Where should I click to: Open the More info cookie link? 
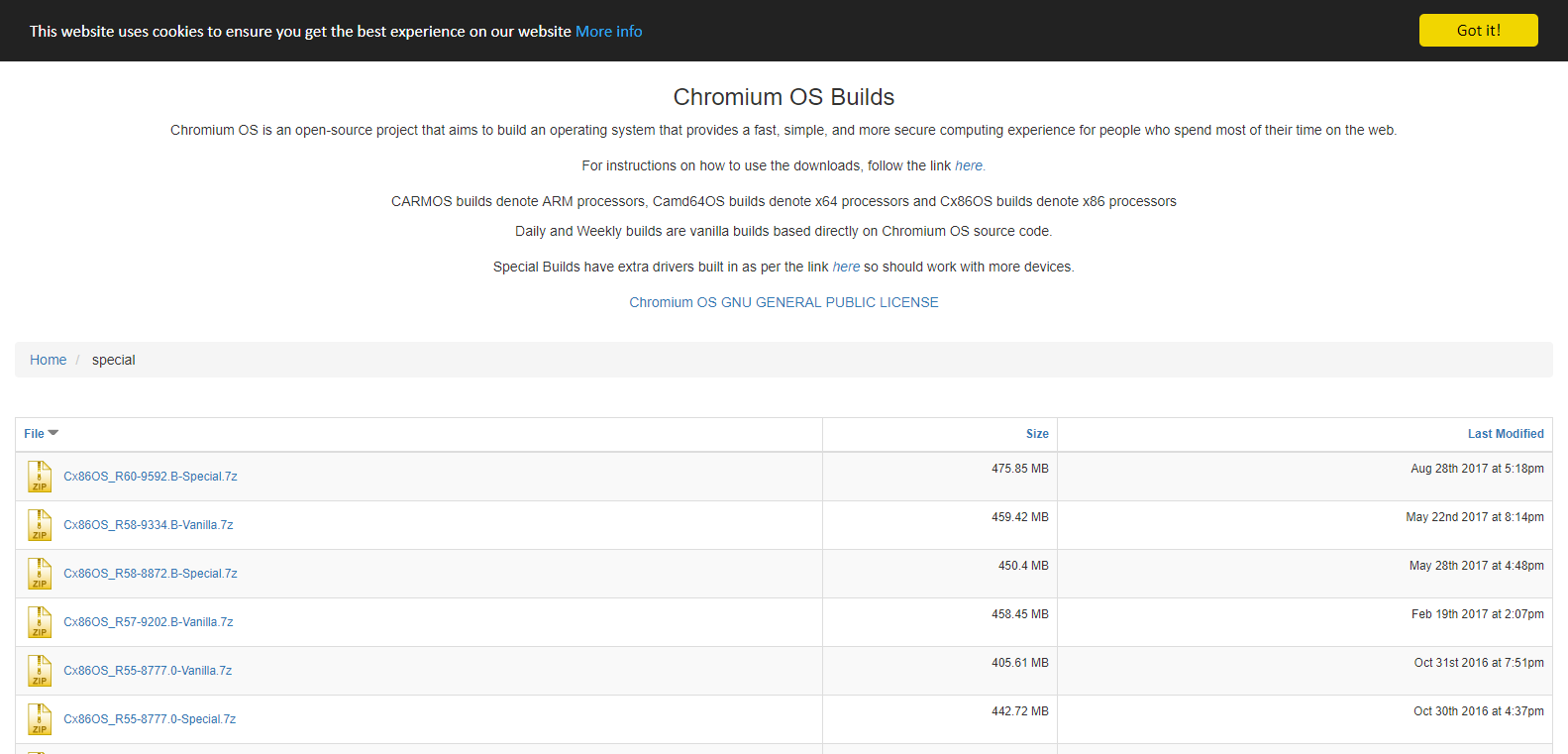[x=608, y=32]
